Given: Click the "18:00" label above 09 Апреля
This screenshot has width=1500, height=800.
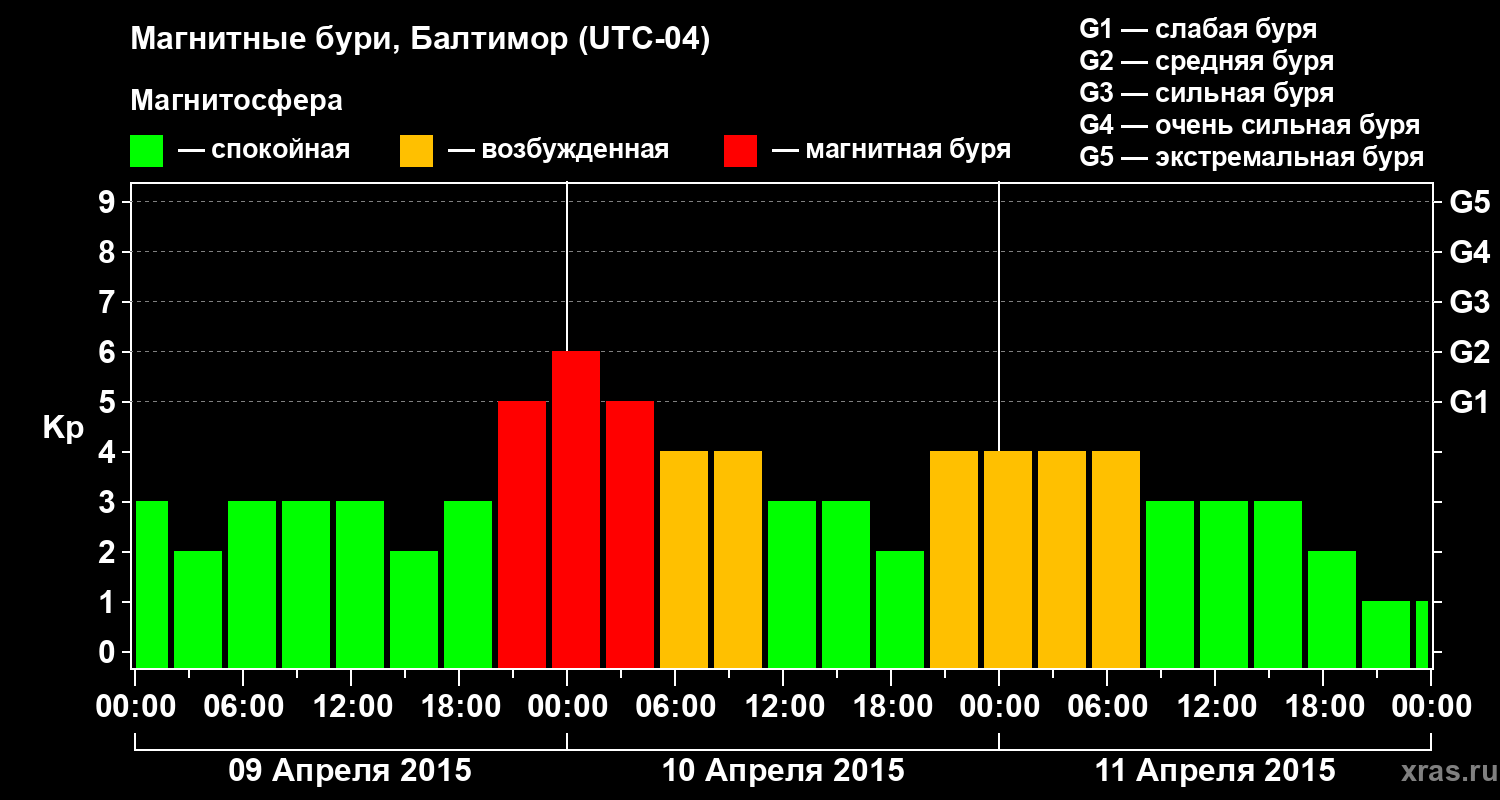Looking at the screenshot, I should pos(459,706).
